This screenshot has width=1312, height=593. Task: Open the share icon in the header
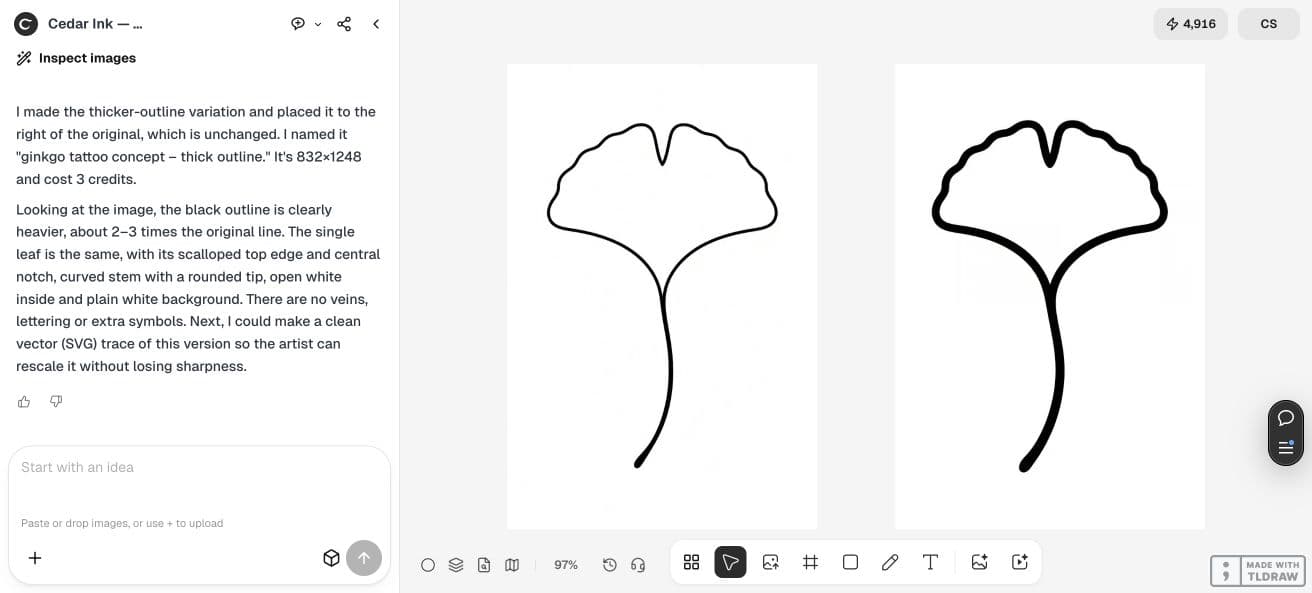click(x=344, y=24)
